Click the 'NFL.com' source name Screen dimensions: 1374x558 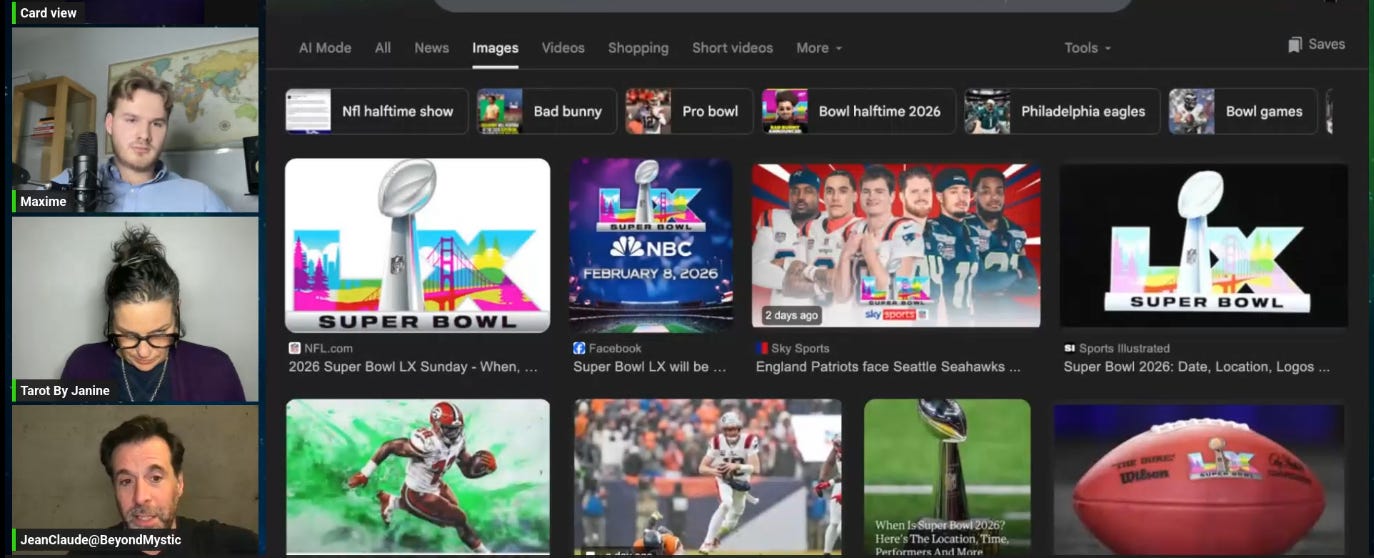(328, 348)
